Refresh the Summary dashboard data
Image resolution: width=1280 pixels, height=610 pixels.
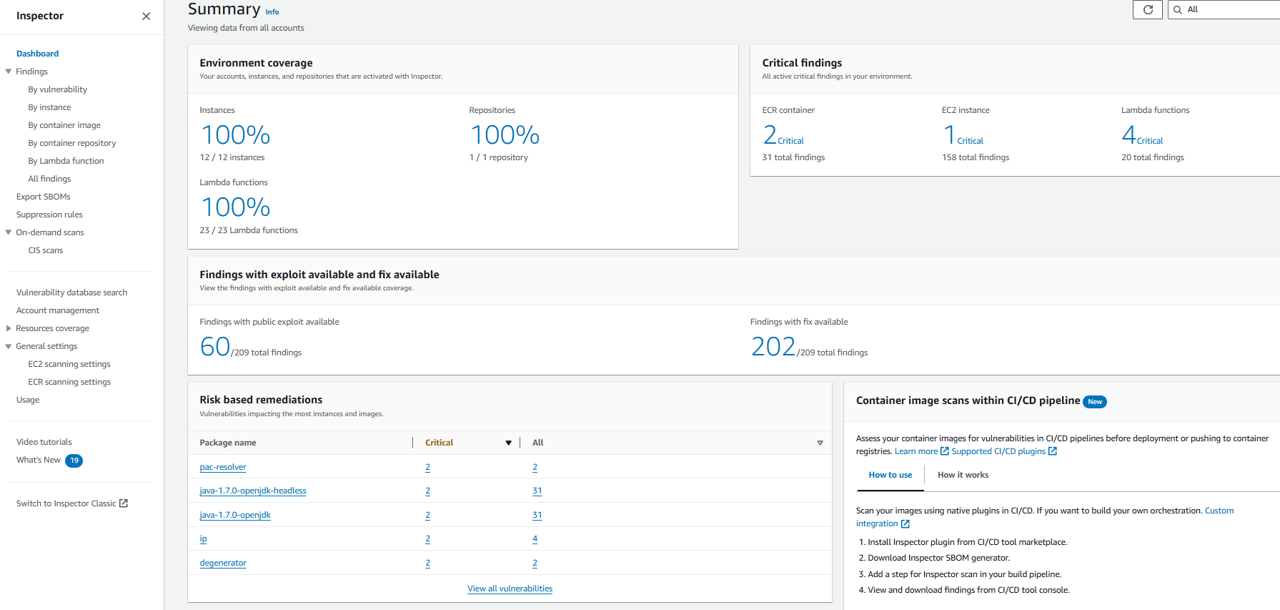1147,9
